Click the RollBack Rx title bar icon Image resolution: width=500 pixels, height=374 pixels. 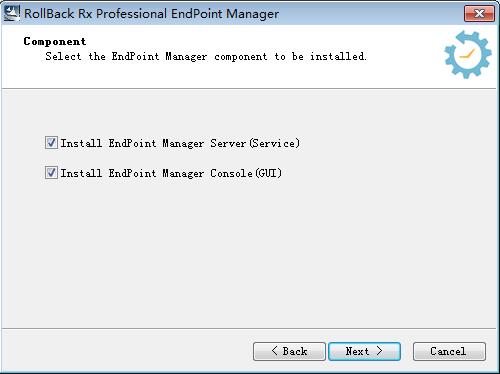click(x=12, y=13)
